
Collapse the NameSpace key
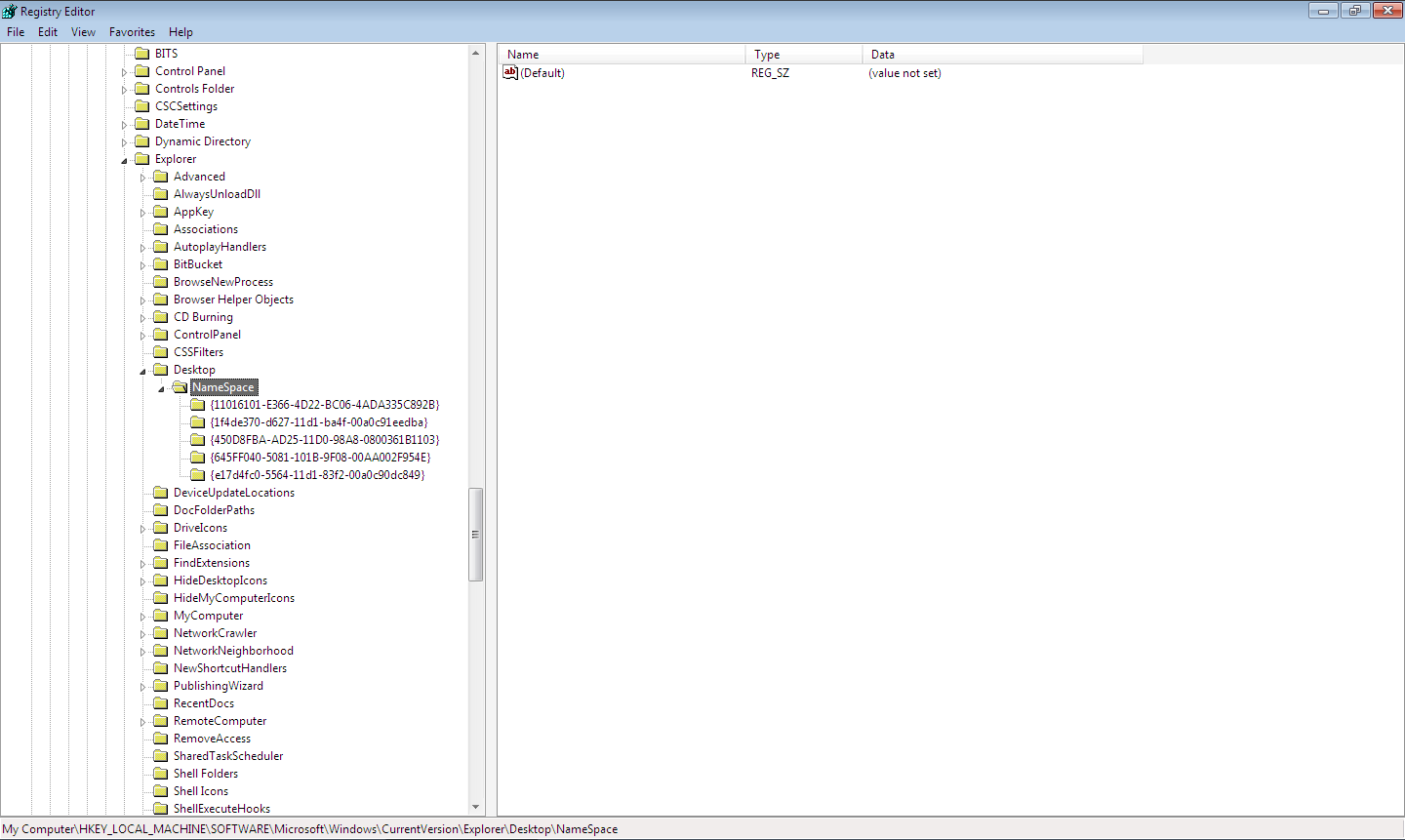pyautogui.click(x=161, y=388)
